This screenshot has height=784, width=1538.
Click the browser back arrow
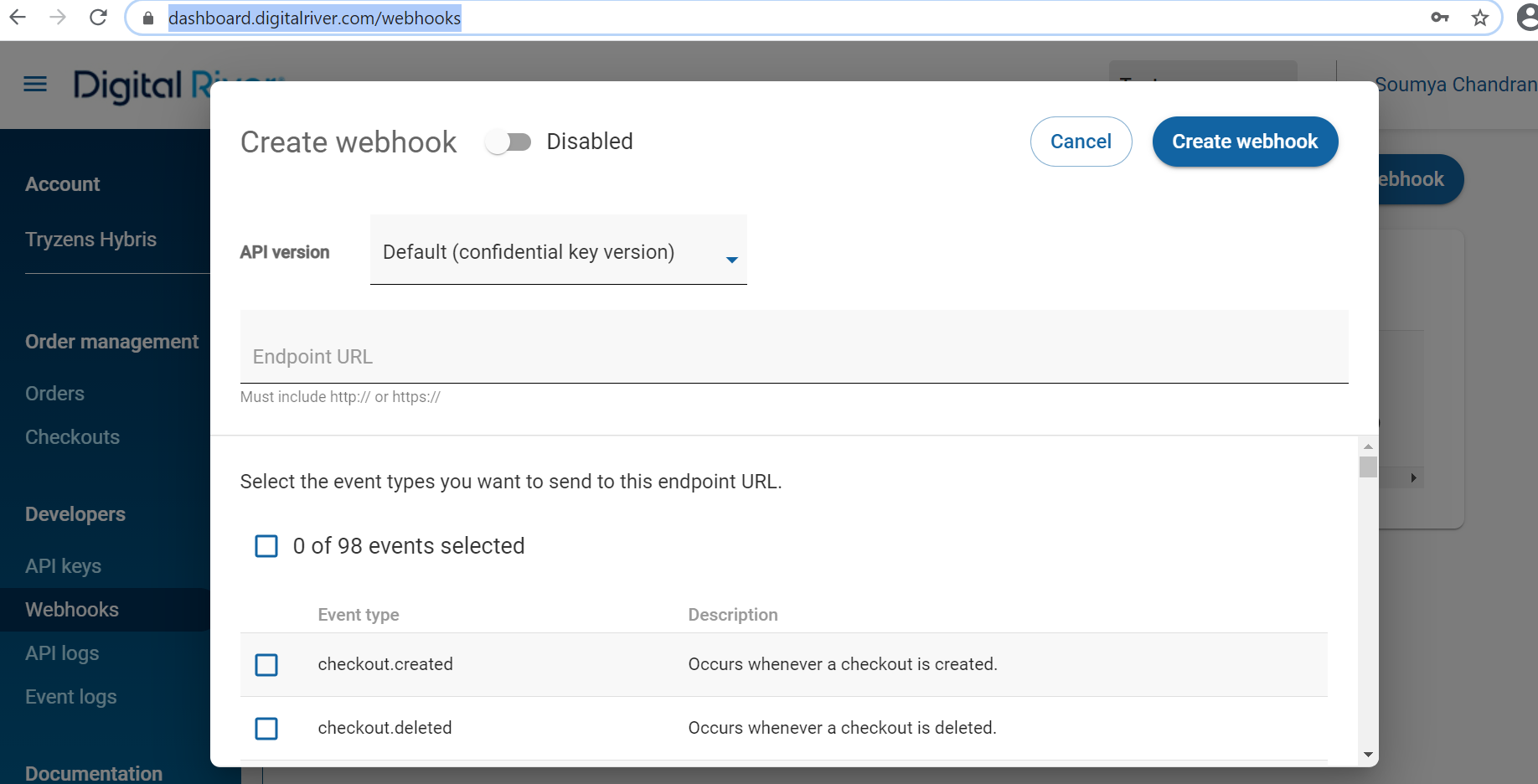click(18, 18)
